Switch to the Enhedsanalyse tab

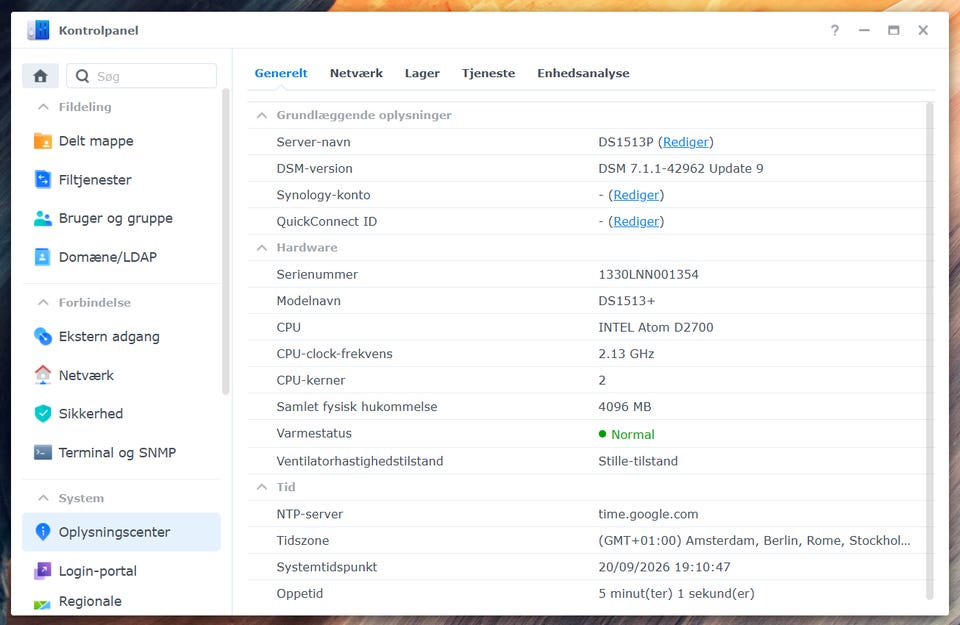[x=583, y=73]
